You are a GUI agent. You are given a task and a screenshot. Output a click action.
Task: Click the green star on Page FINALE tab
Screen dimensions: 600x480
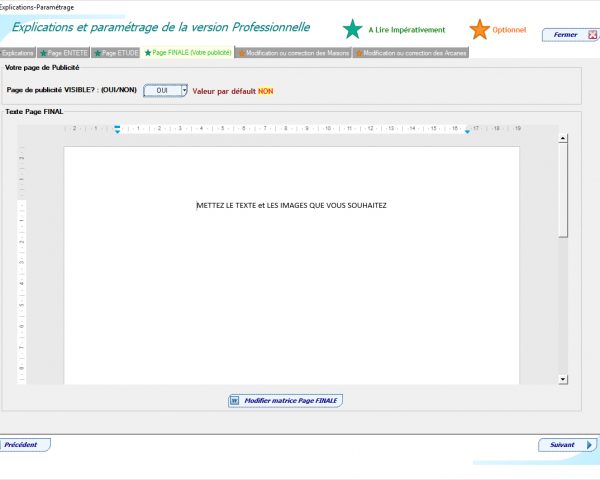148,53
